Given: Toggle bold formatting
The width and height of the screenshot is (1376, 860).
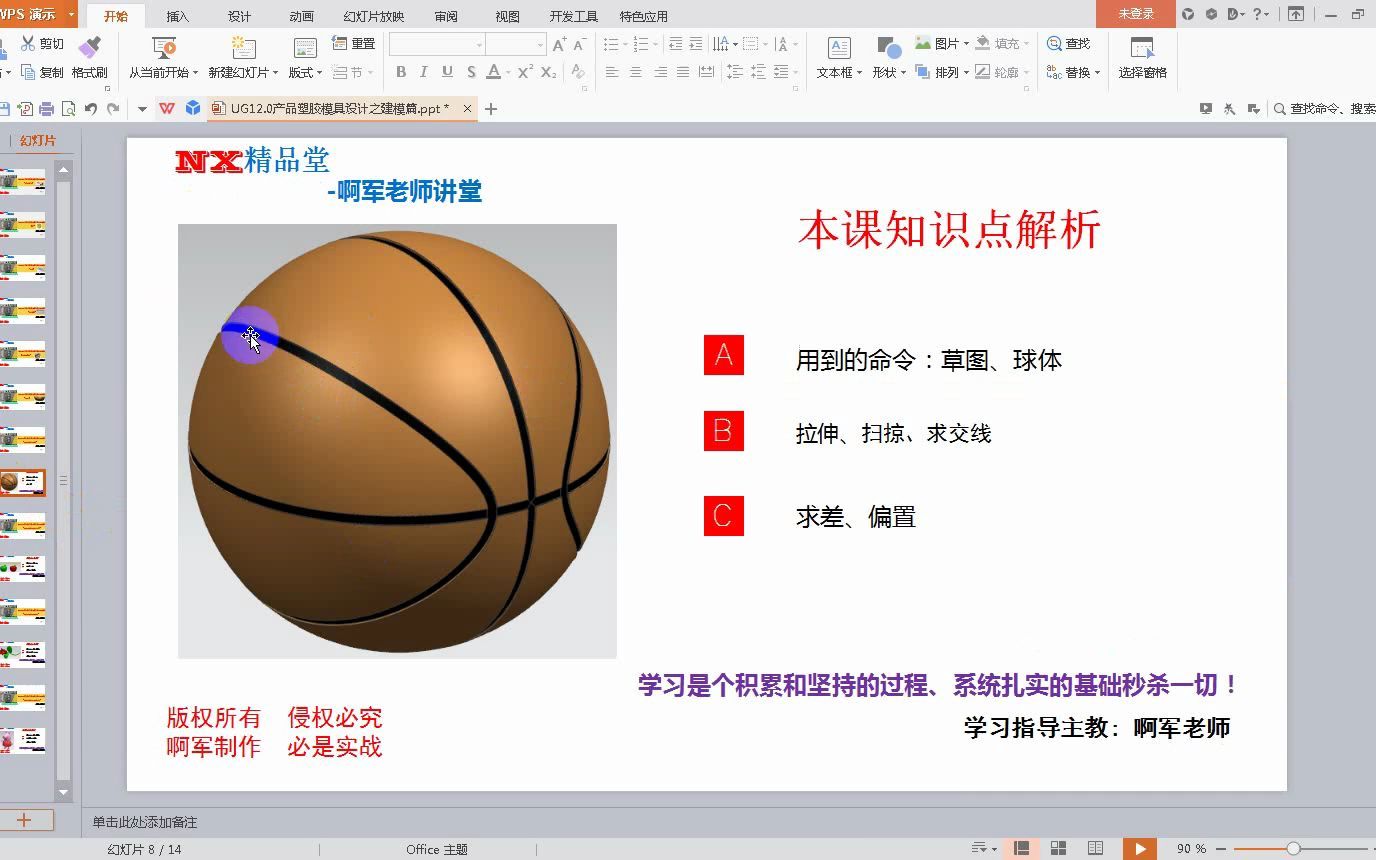Looking at the screenshot, I should (x=401, y=72).
